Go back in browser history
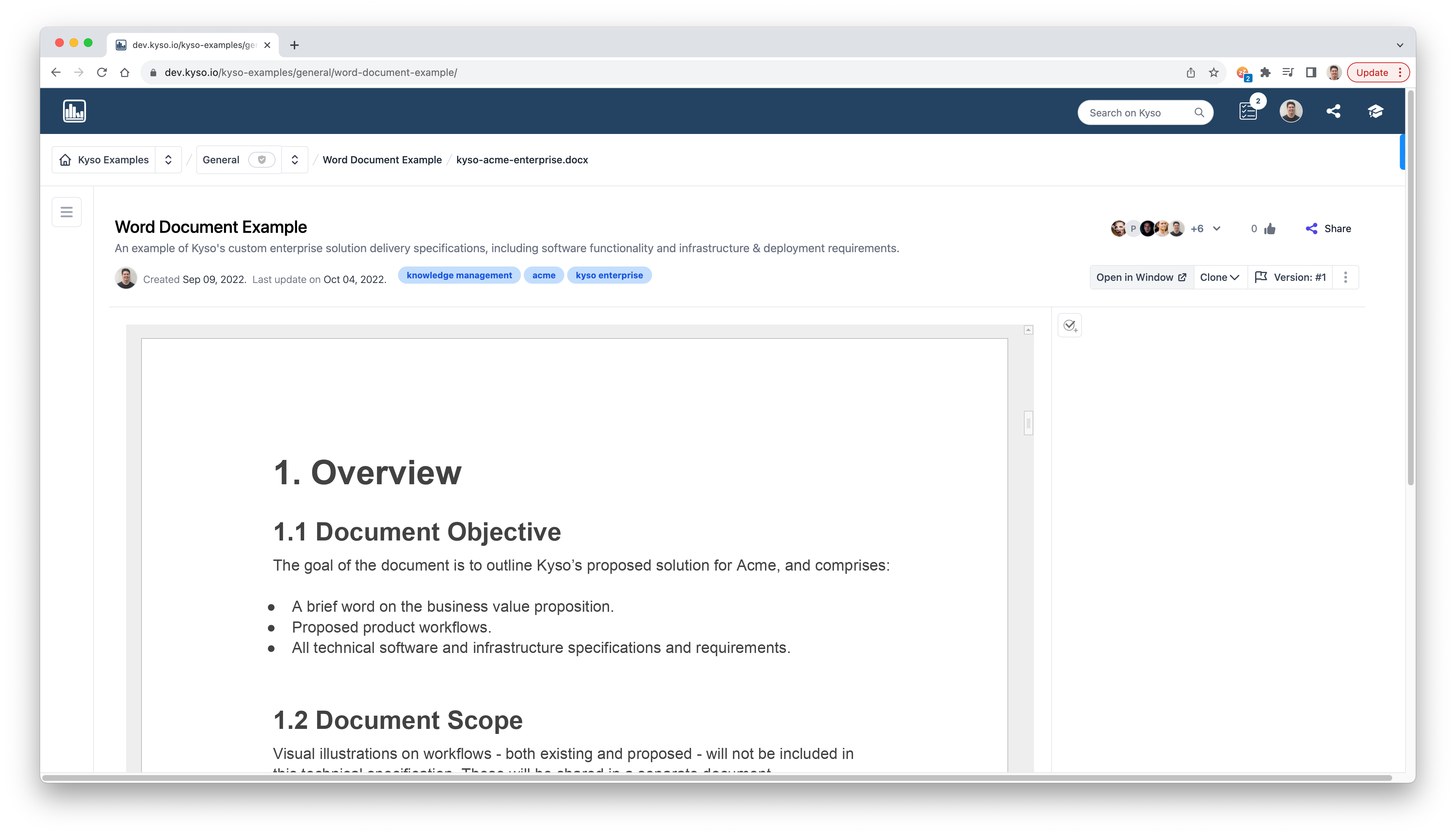Viewport: 1456px width, 836px height. click(x=56, y=72)
